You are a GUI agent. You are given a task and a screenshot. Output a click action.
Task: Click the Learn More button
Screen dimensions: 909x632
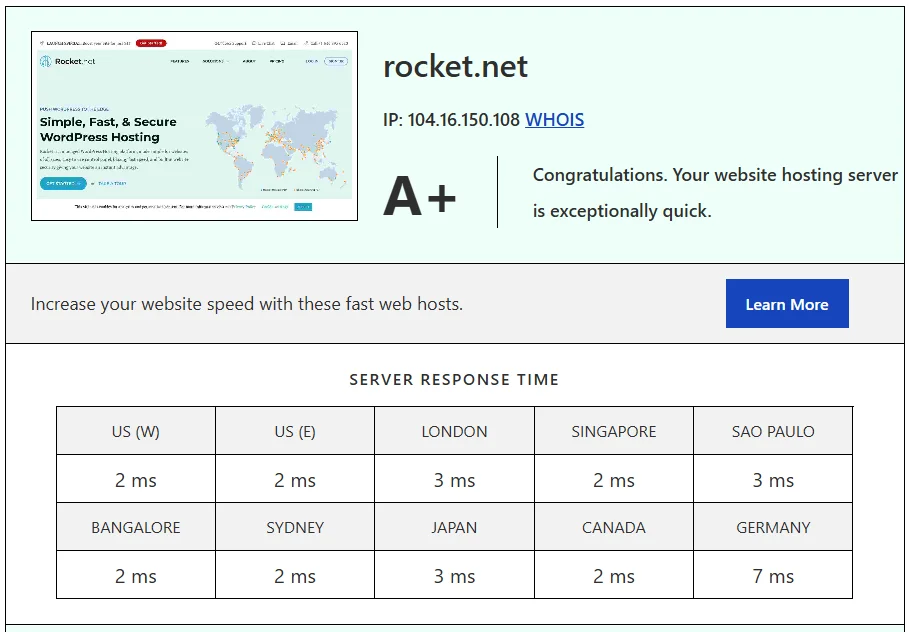coord(787,303)
